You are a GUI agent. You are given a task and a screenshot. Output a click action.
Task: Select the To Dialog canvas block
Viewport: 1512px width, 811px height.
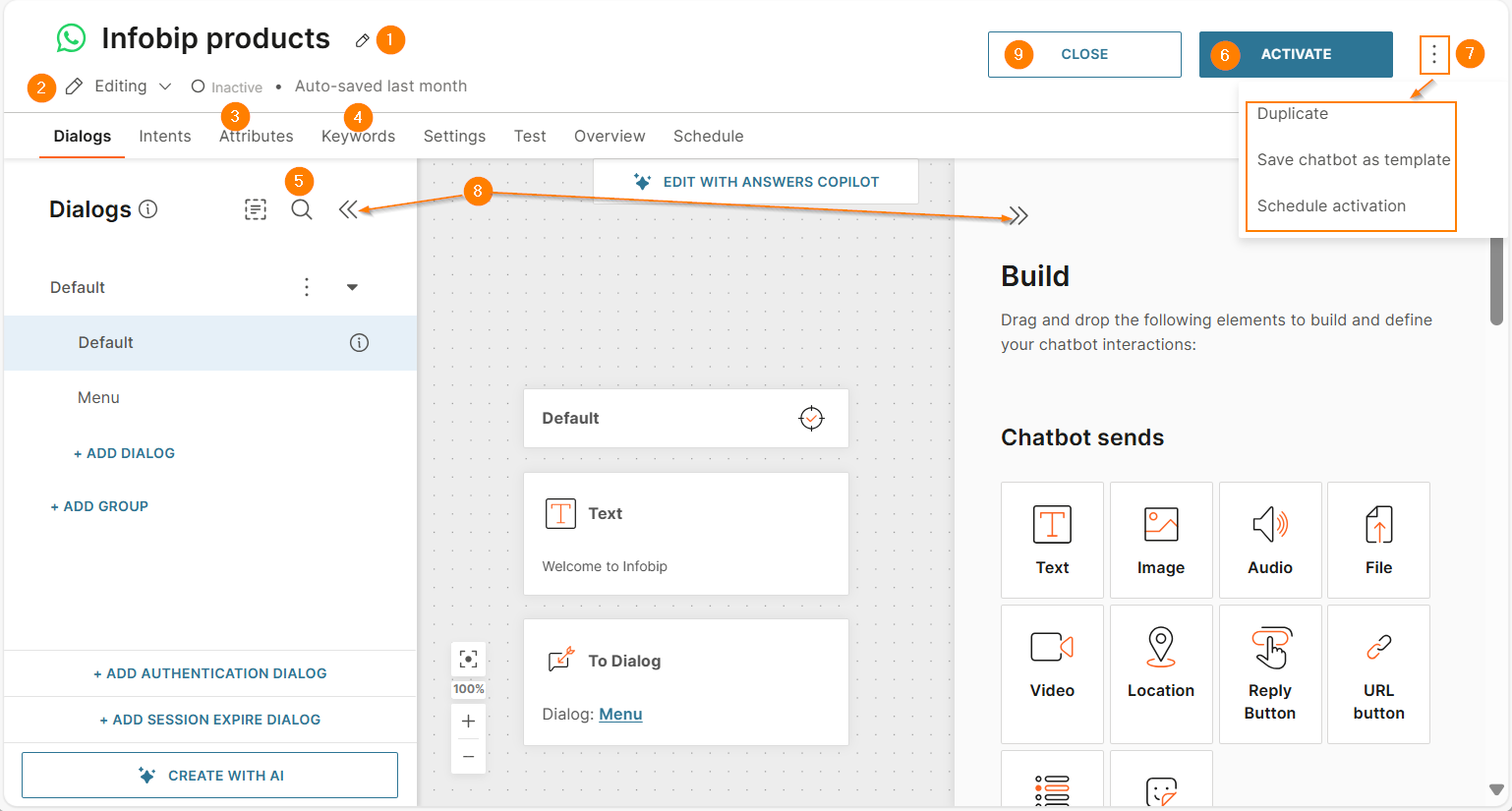[x=686, y=682]
